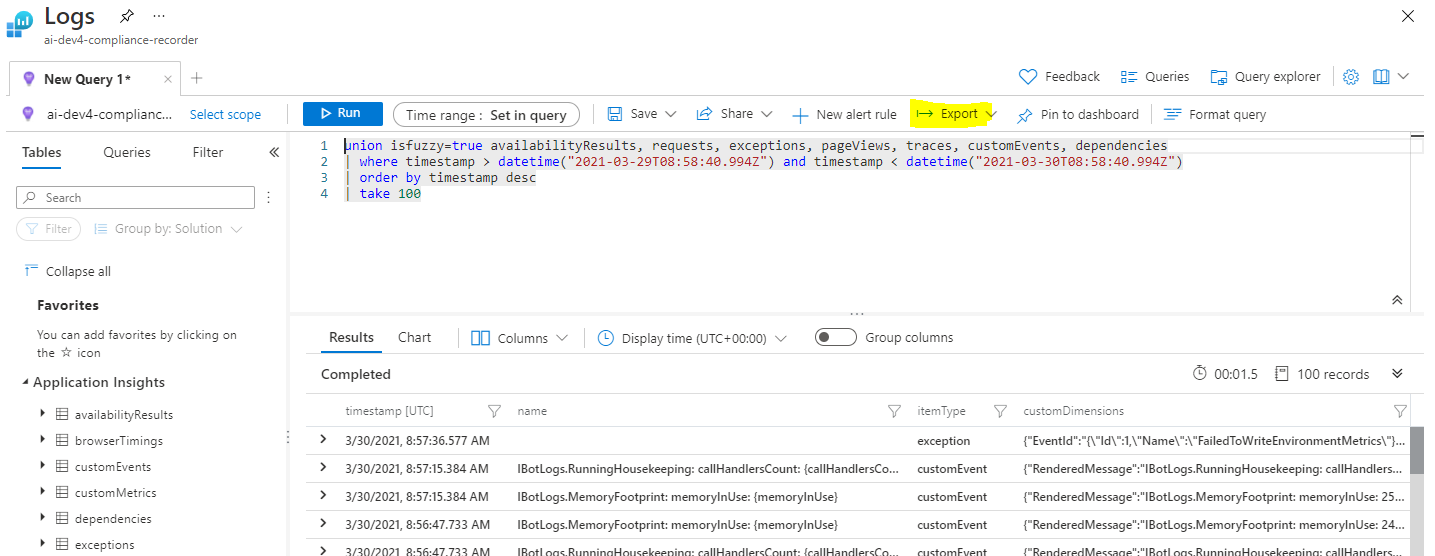The image size is (1435, 556).
Task: Run the query
Action: point(342,114)
